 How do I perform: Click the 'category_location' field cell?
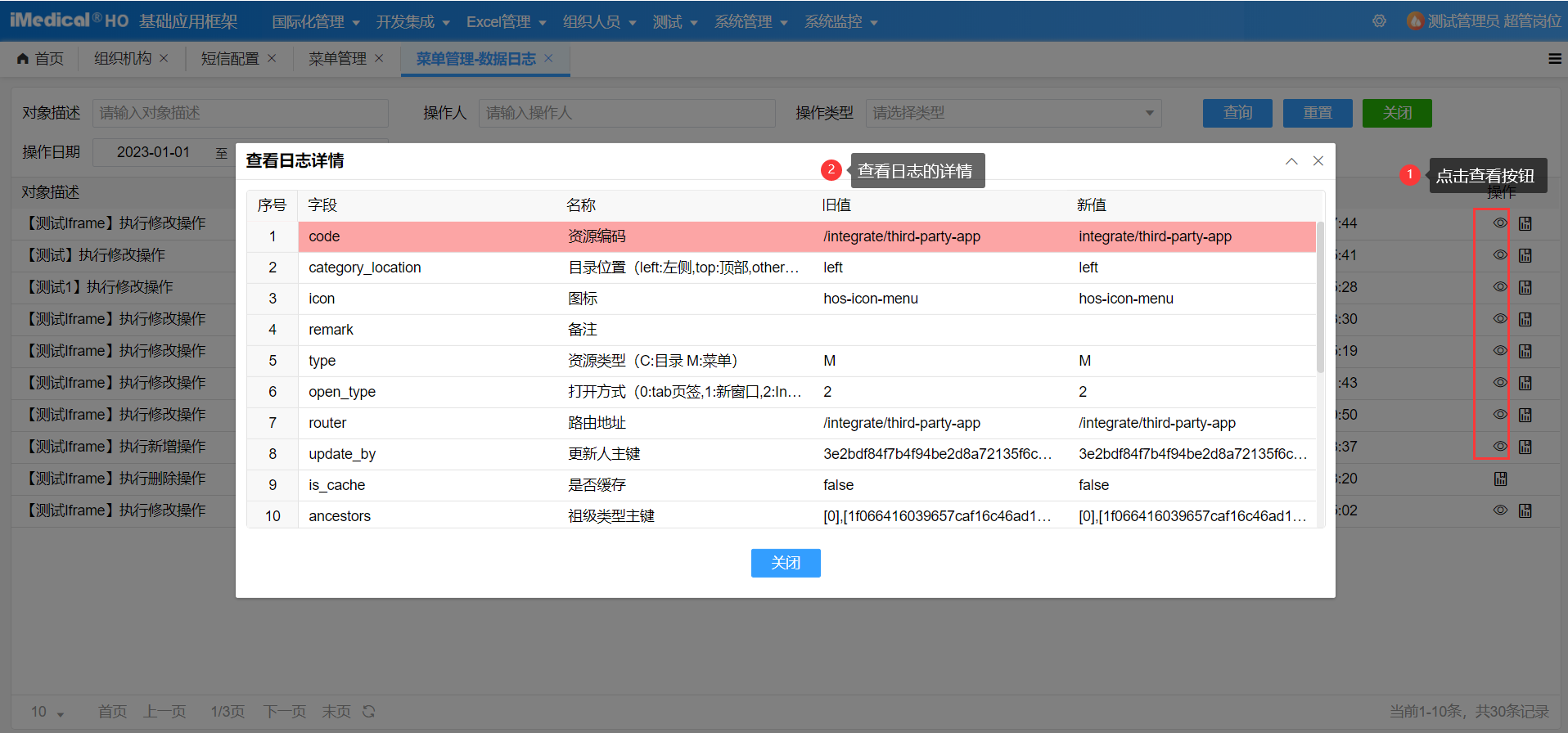(364, 268)
